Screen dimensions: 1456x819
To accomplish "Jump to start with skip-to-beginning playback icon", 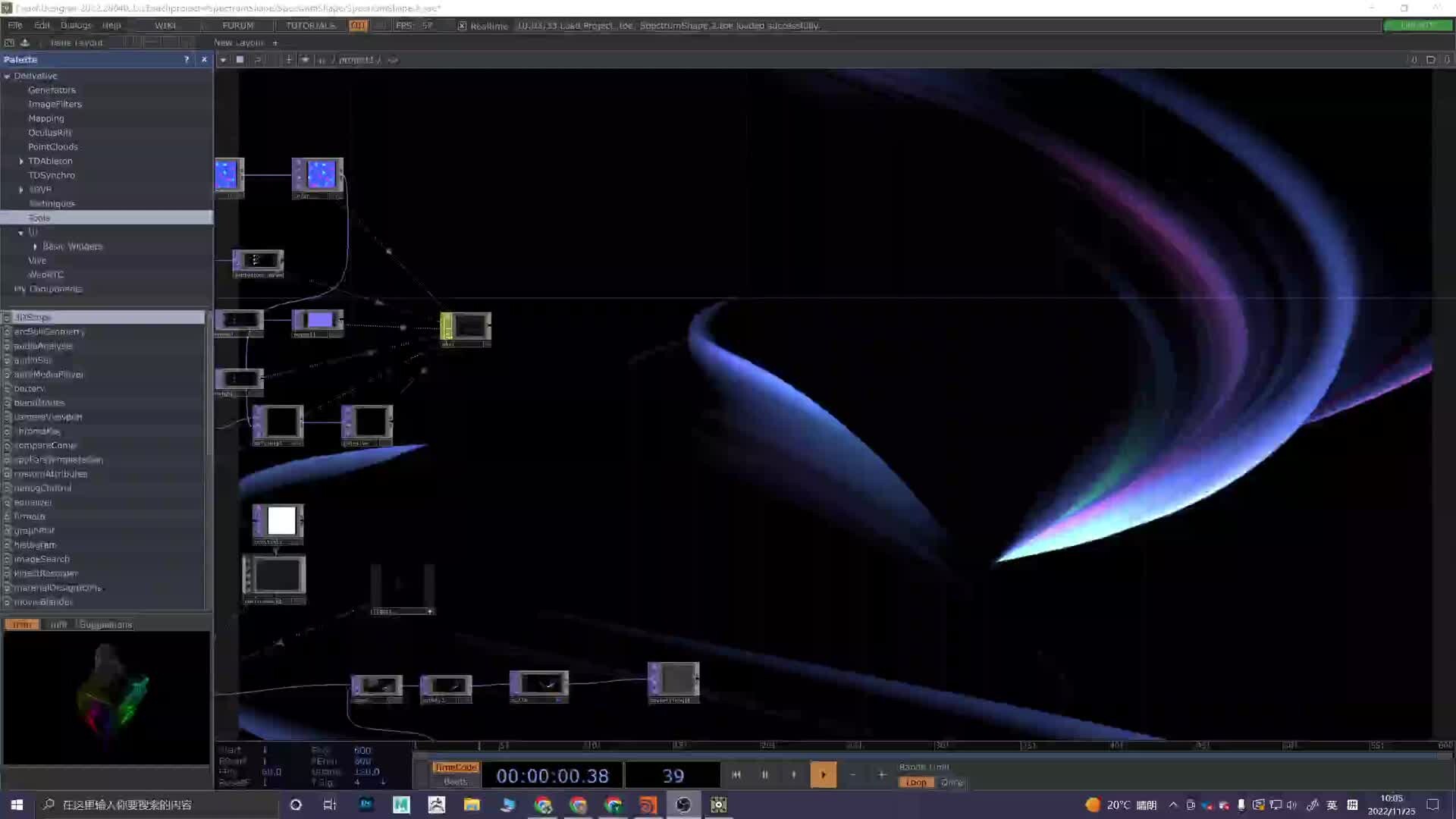I will click(736, 775).
